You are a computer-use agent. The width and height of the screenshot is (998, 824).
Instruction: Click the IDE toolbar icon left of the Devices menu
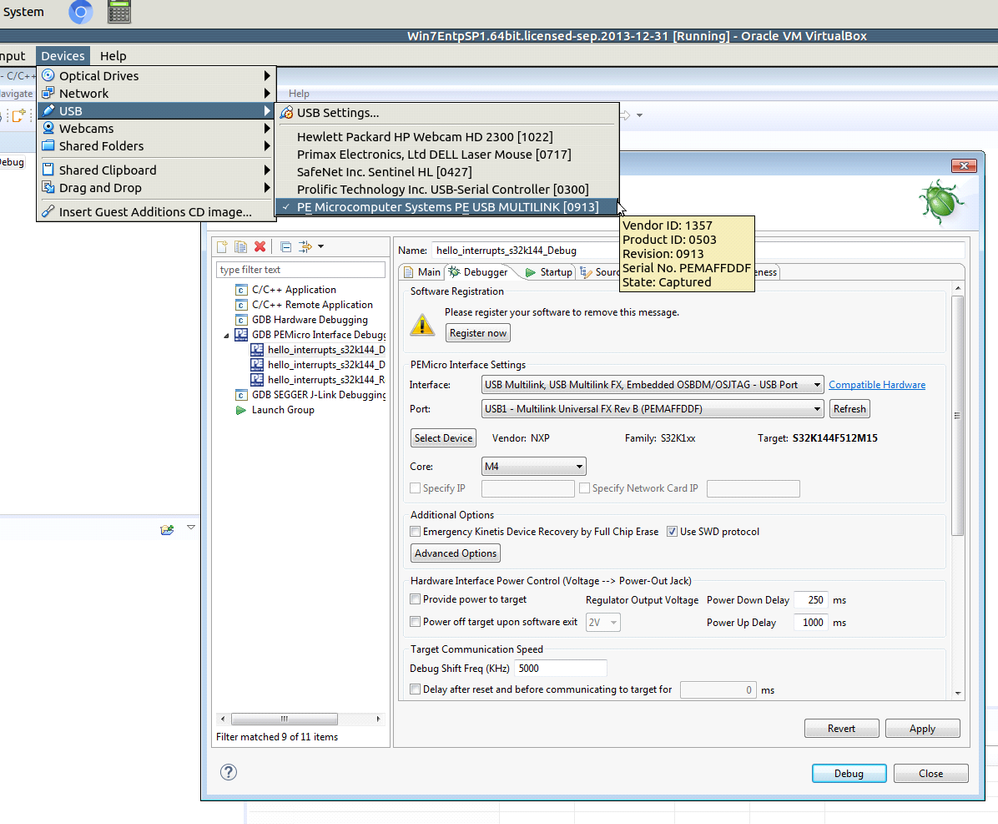pyautogui.click(x=18, y=115)
